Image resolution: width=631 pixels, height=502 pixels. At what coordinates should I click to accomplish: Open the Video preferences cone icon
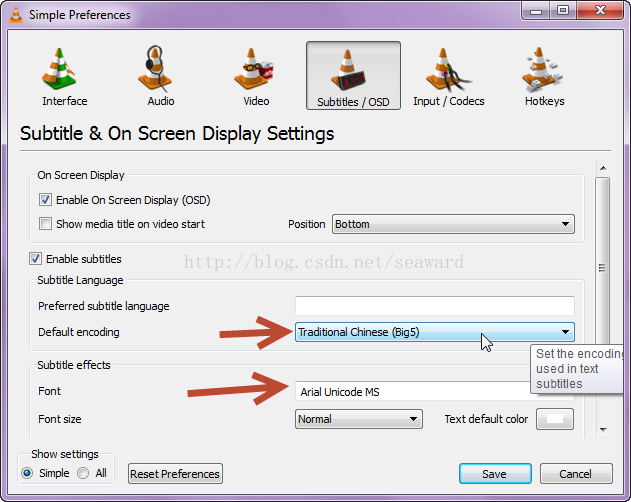click(254, 69)
